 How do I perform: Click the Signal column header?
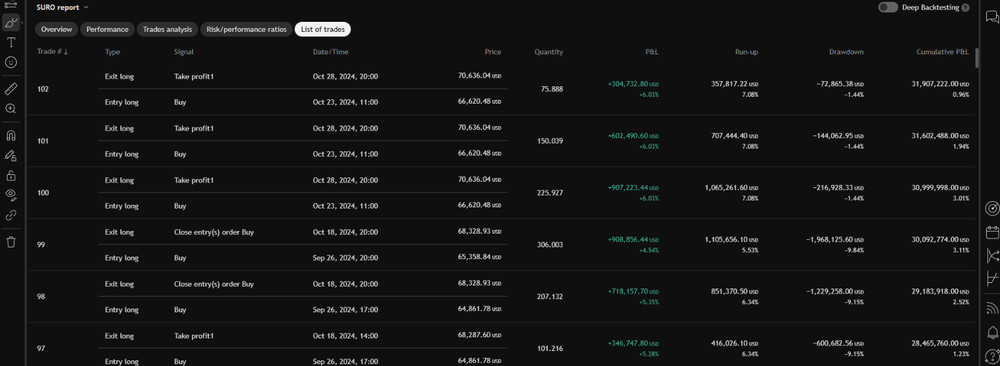(184, 52)
